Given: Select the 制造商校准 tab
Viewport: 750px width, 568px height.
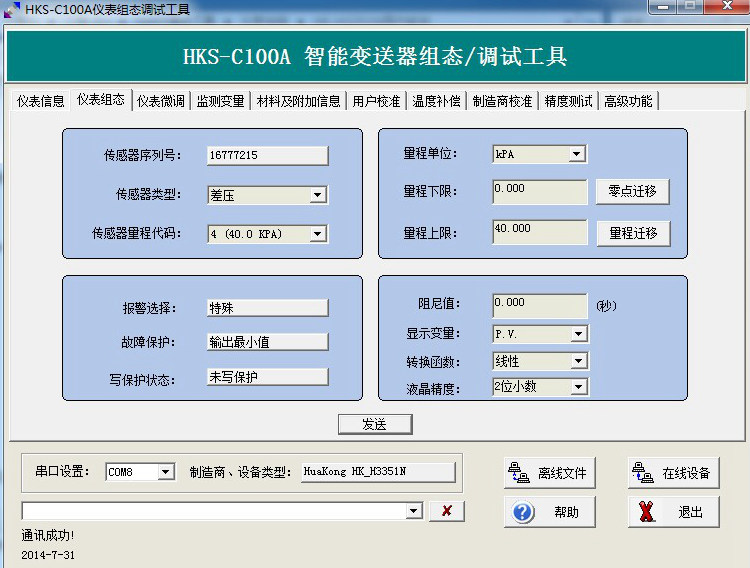Looking at the screenshot, I should click(502, 101).
